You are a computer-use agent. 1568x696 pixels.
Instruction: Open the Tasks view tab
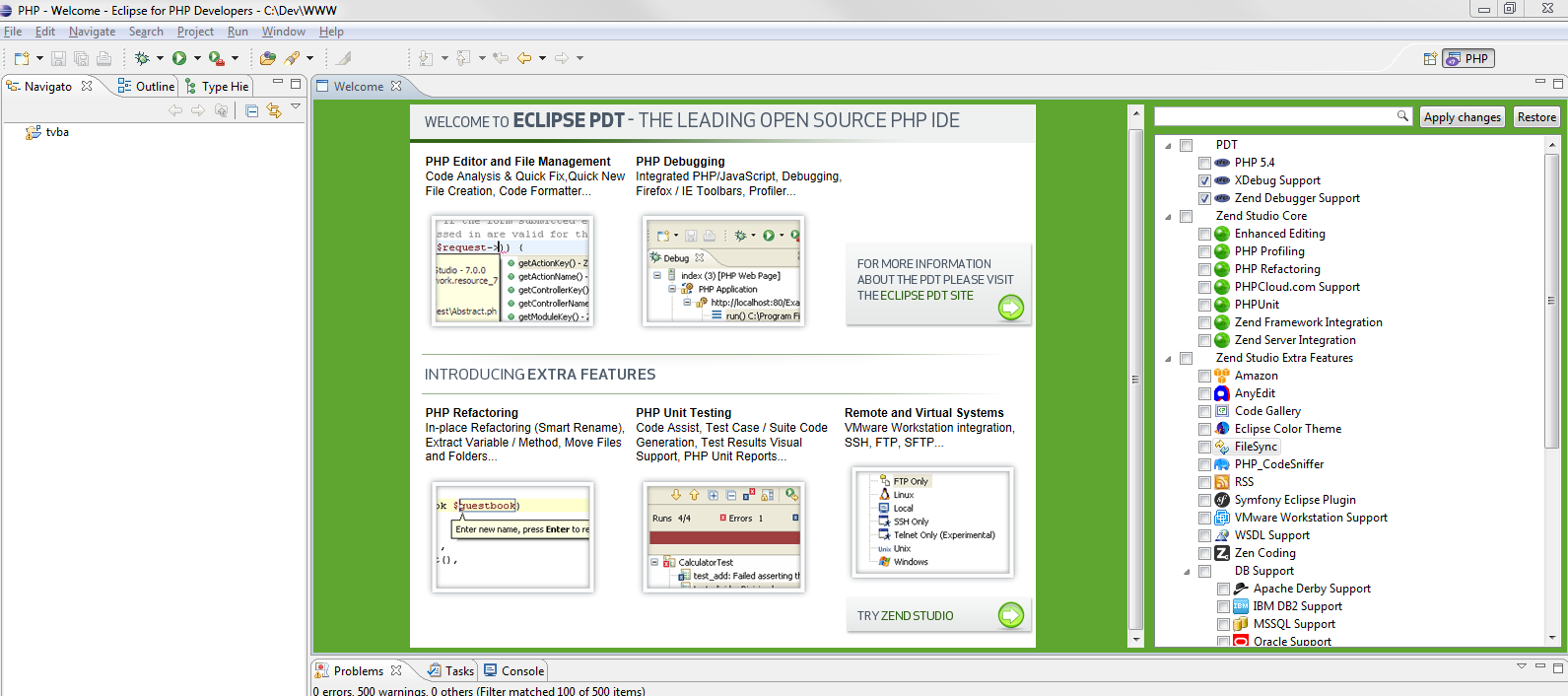(x=450, y=671)
